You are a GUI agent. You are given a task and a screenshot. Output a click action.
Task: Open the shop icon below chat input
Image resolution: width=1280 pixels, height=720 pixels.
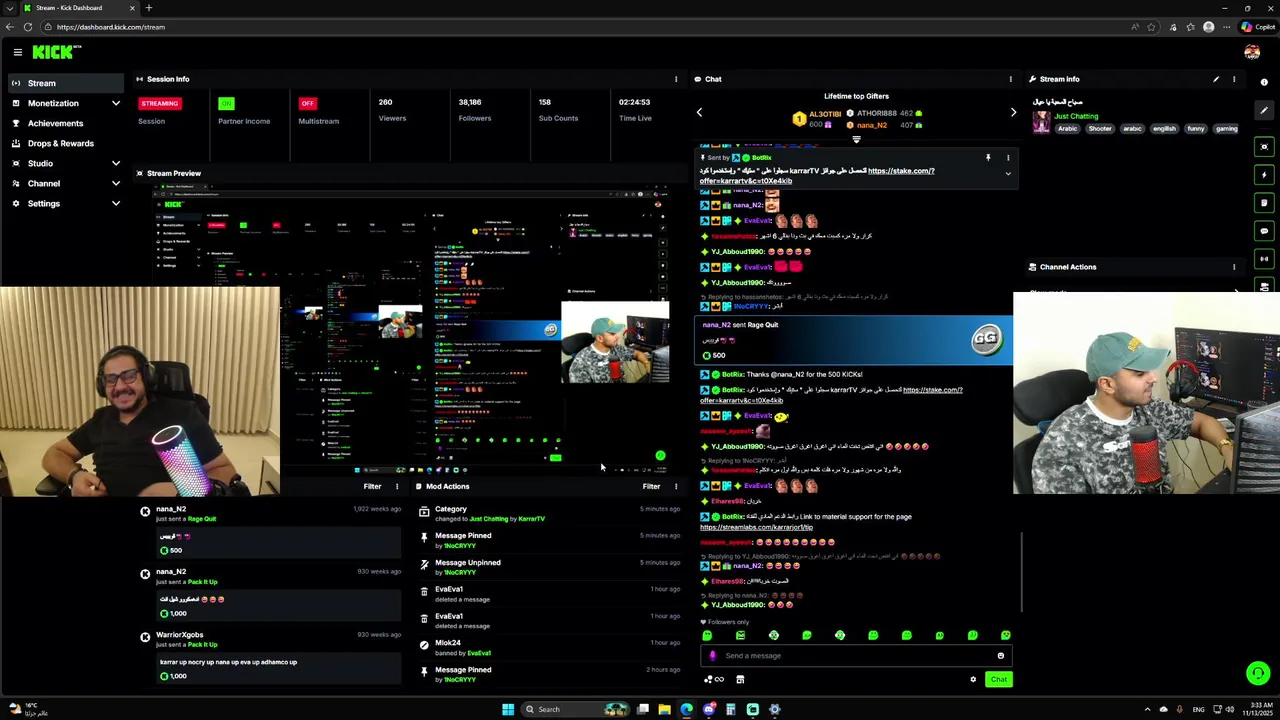point(740,680)
